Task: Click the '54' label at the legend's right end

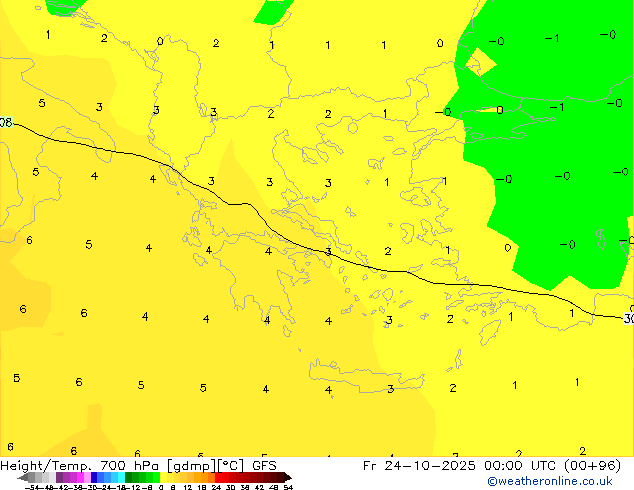Action: tap(288, 487)
